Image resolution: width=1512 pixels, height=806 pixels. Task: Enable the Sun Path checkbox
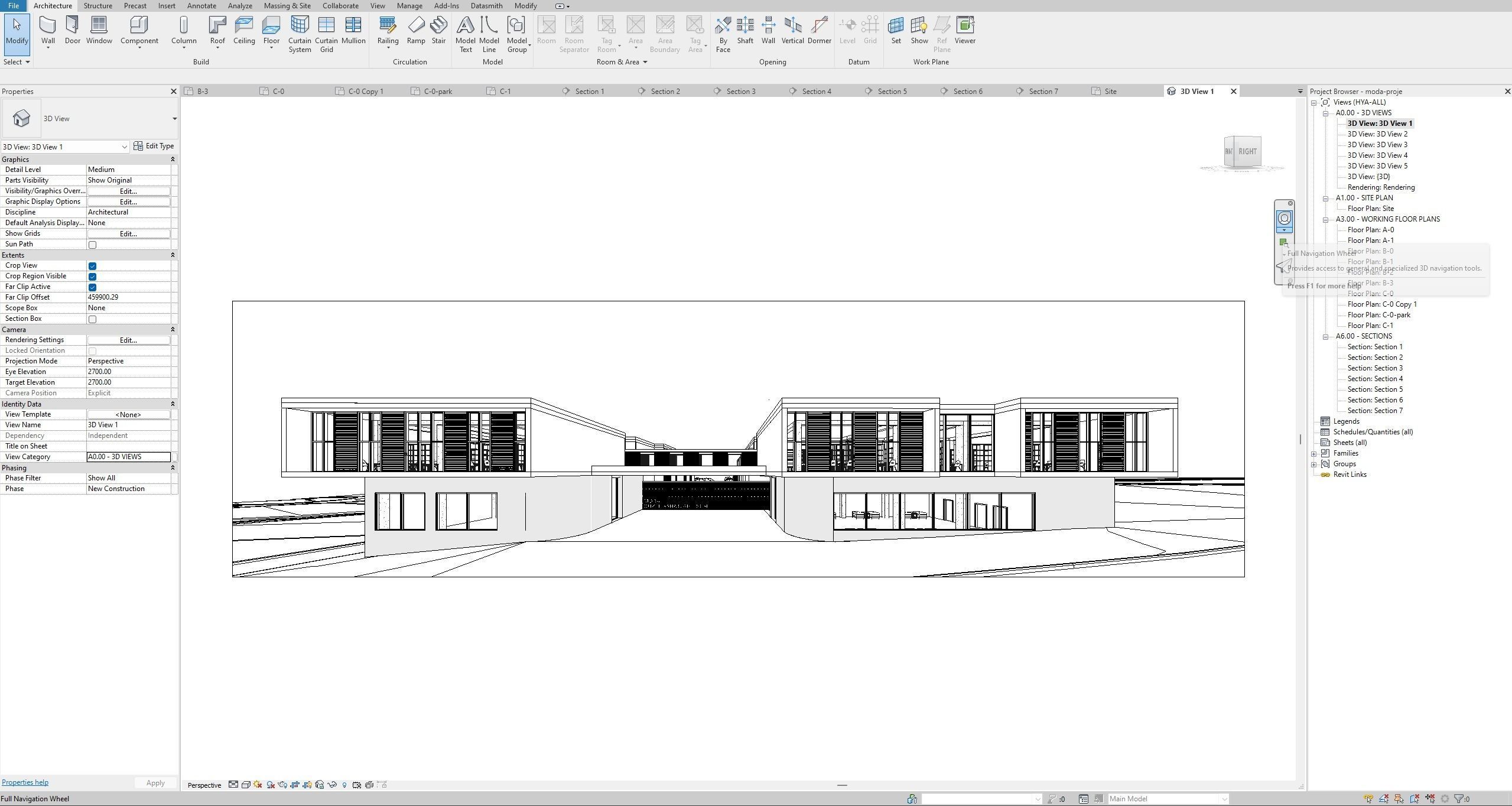pyautogui.click(x=92, y=245)
